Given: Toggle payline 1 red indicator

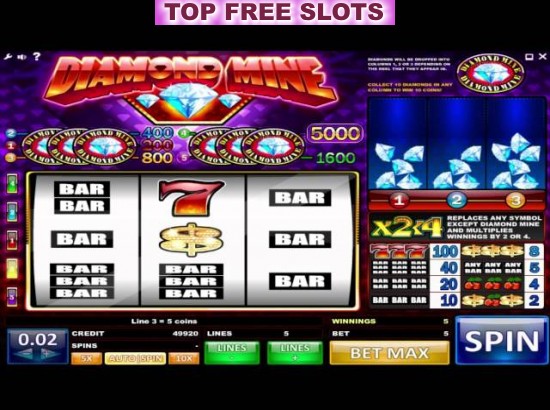Looking at the screenshot, I should coord(12,240).
